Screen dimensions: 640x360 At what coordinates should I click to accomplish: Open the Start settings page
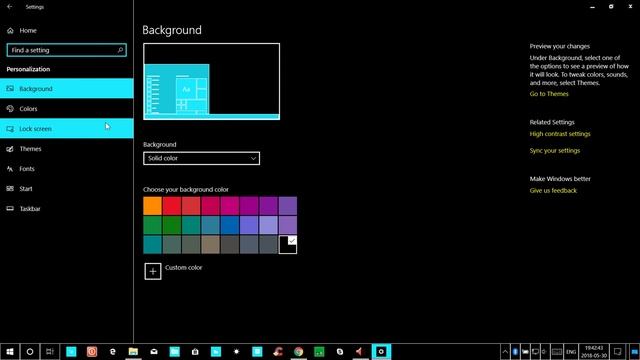(67, 189)
